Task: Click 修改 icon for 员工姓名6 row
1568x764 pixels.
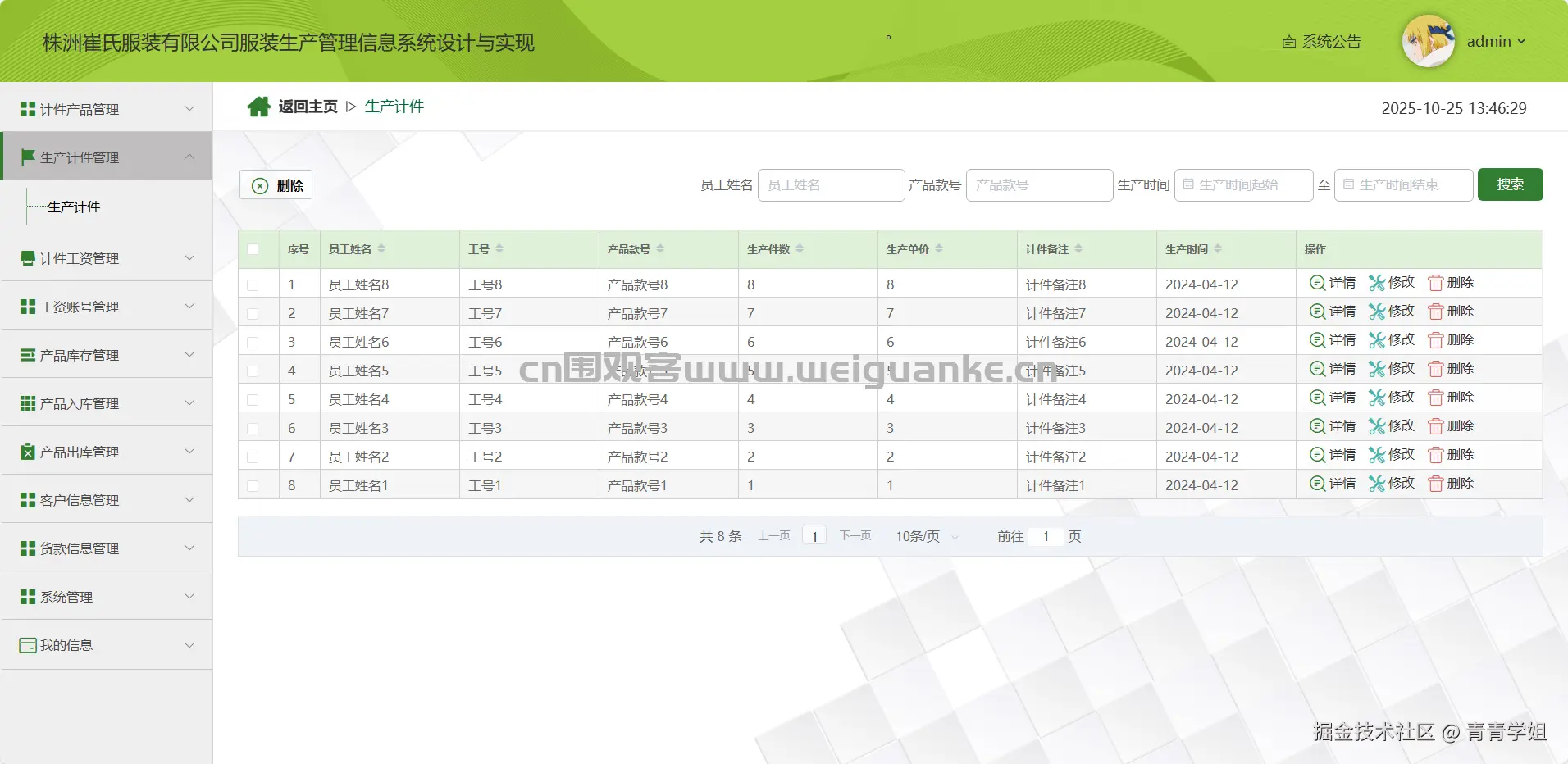Action: [1377, 340]
